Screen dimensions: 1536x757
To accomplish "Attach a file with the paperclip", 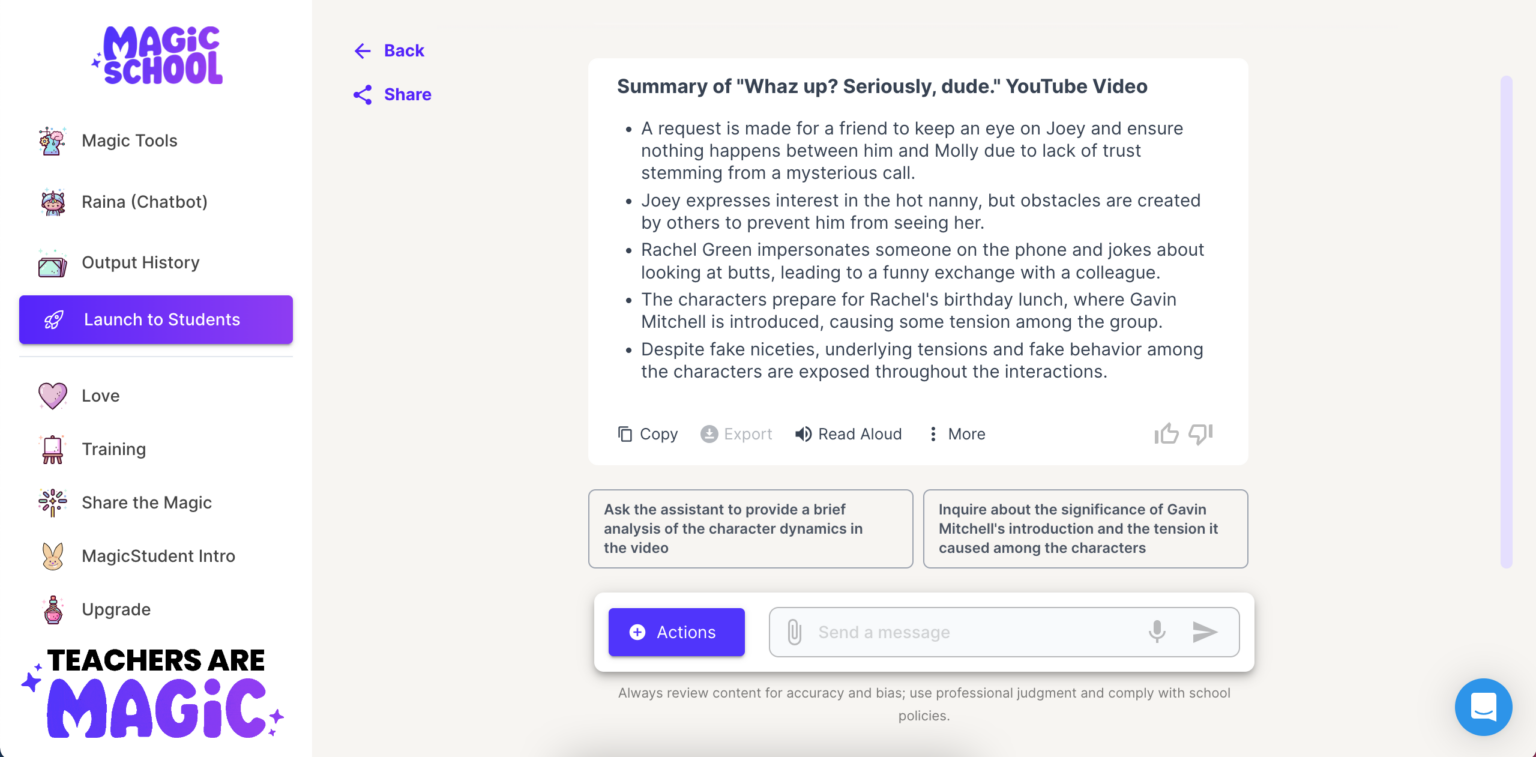I will coord(795,631).
